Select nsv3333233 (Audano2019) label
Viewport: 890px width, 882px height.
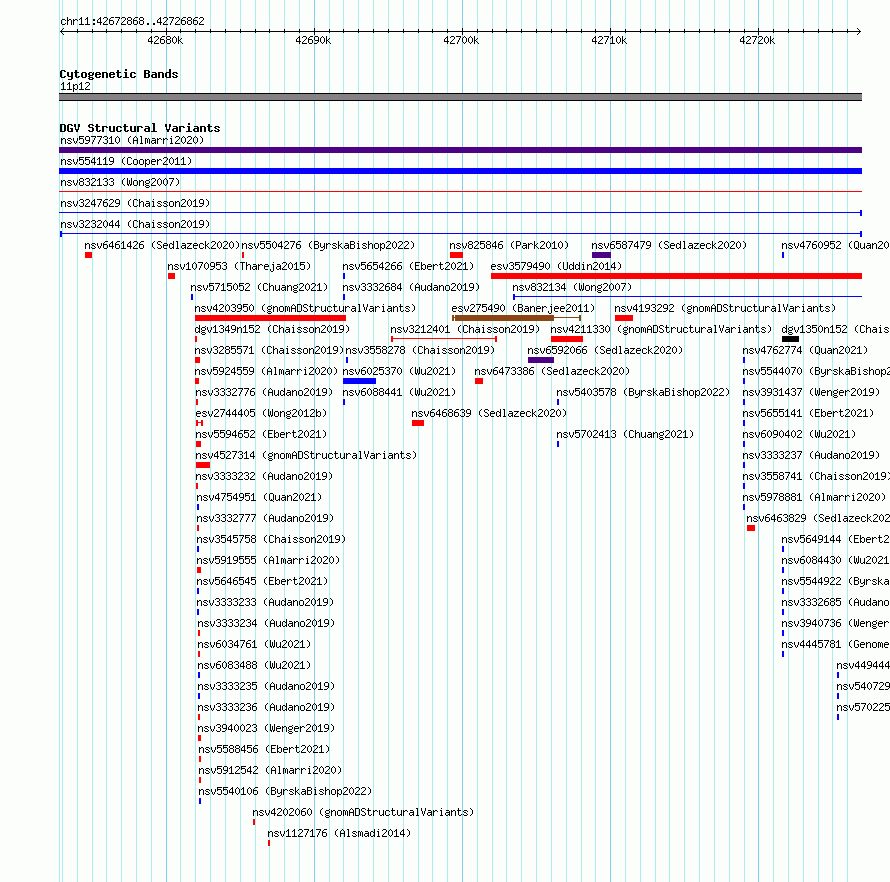click(265, 602)
